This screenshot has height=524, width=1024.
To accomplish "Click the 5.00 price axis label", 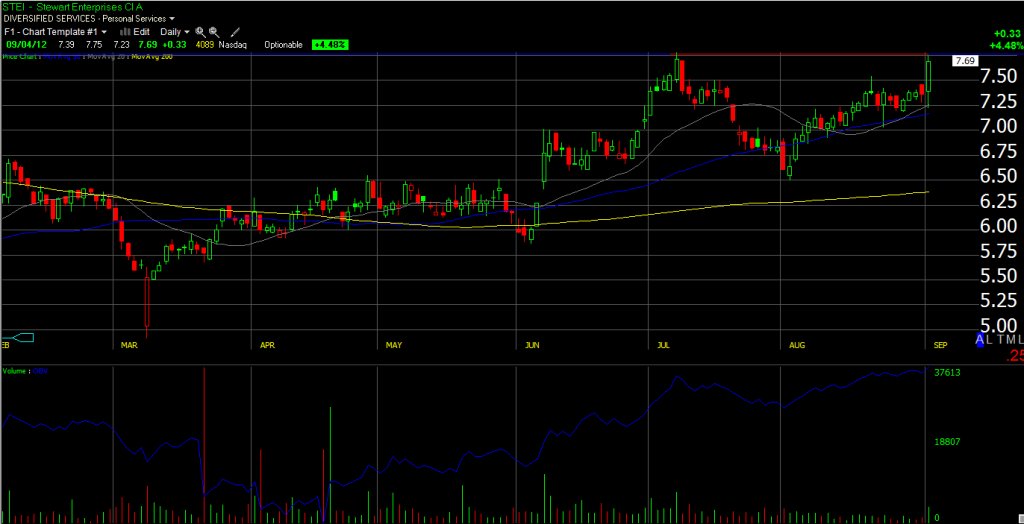I will (1000, 325).
